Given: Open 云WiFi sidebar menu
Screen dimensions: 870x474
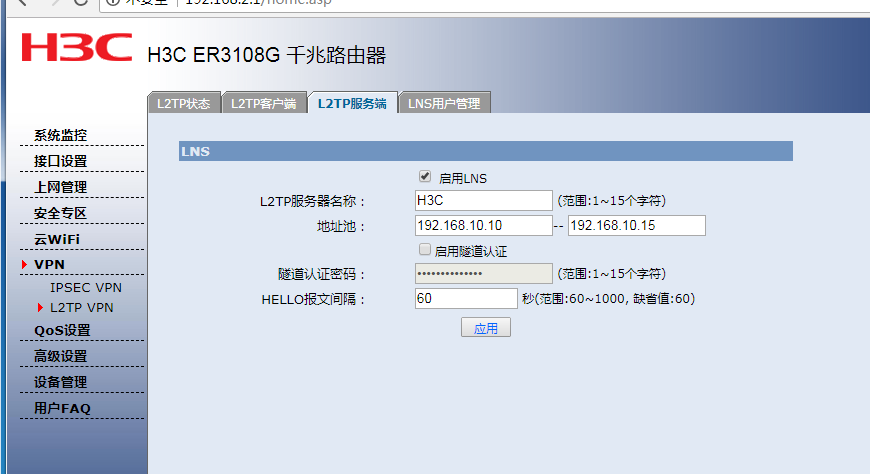Looking at the screenshot, I should click(x=57, y=239).
